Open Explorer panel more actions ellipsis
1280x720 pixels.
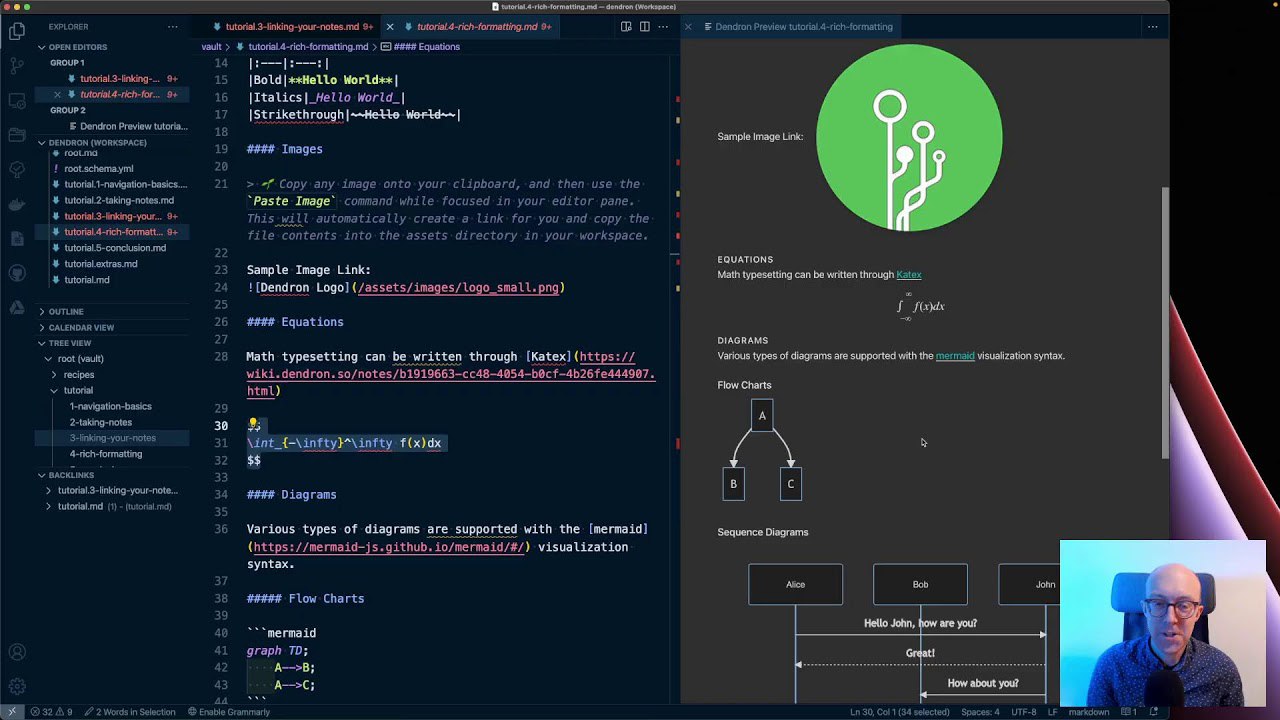(x=173, y=27)
